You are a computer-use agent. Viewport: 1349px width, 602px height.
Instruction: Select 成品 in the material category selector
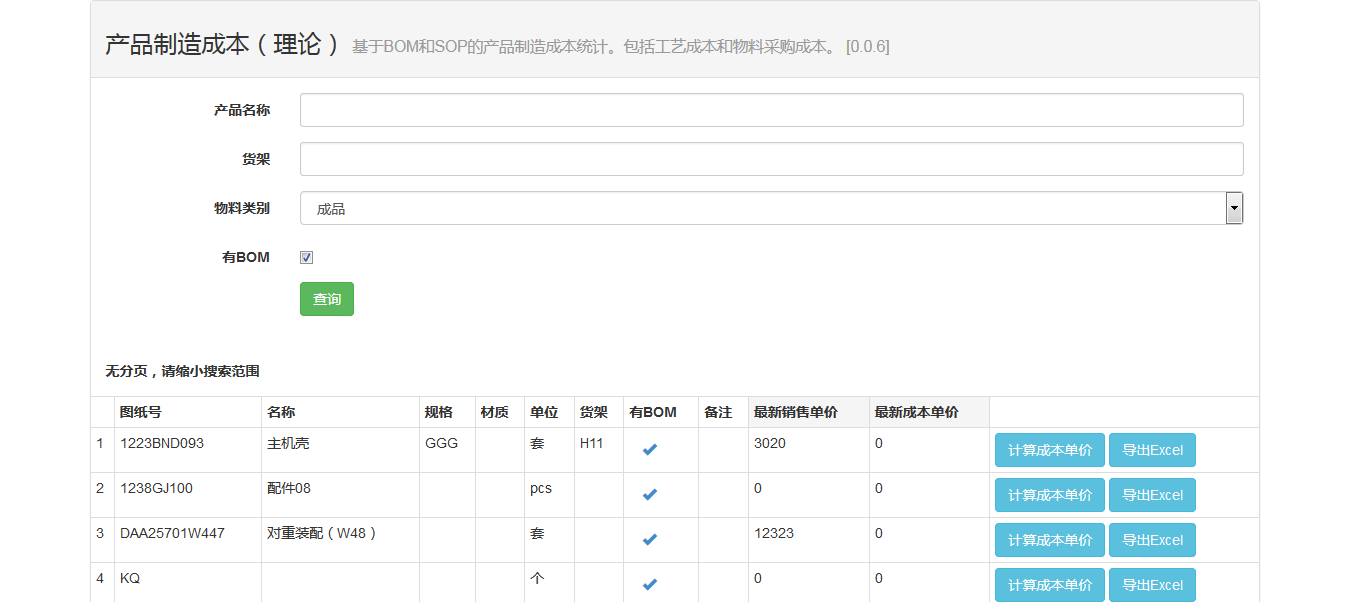(770, 207)
